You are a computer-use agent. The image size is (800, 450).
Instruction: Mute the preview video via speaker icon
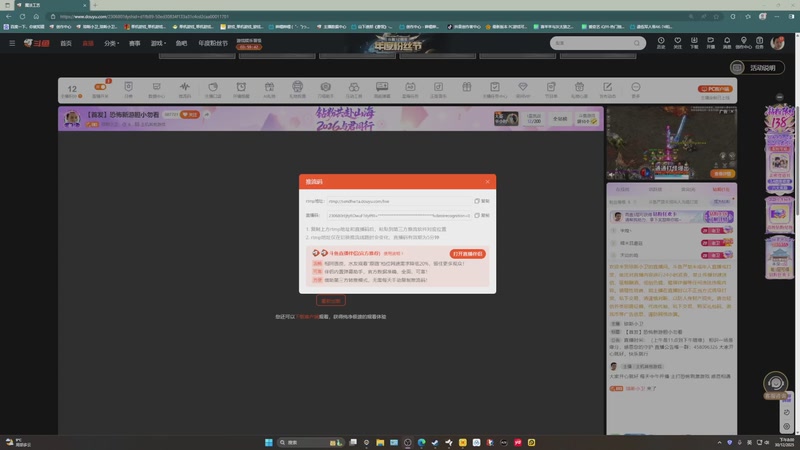click(x=611, y=174)
